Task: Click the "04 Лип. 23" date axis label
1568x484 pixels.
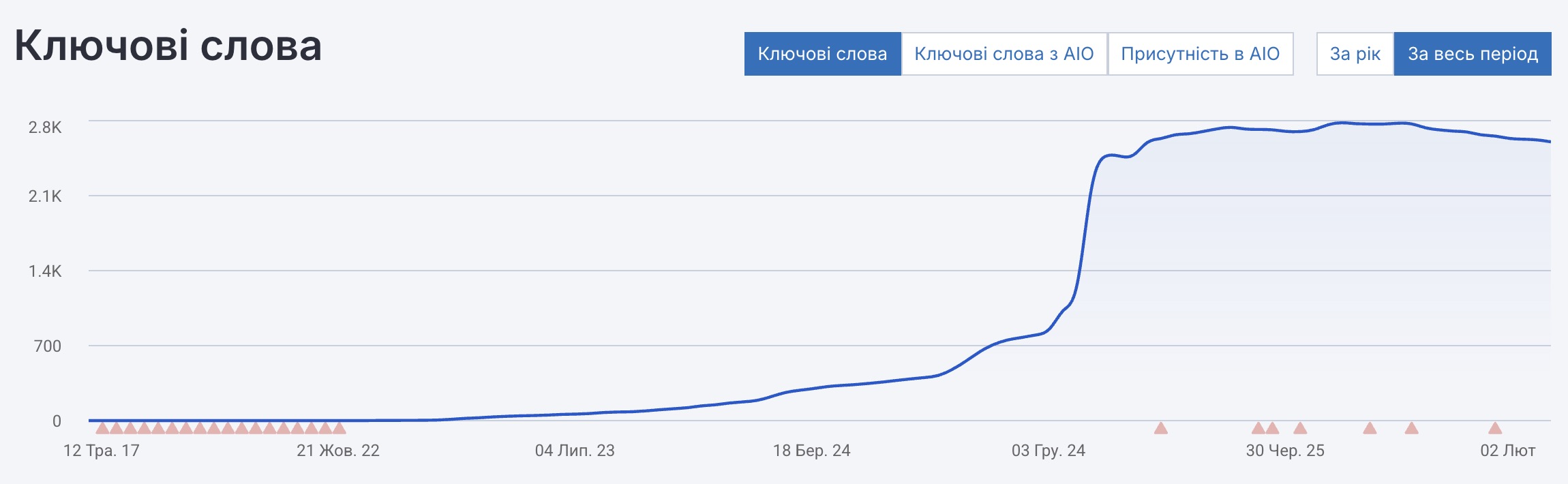Action: 574,451
